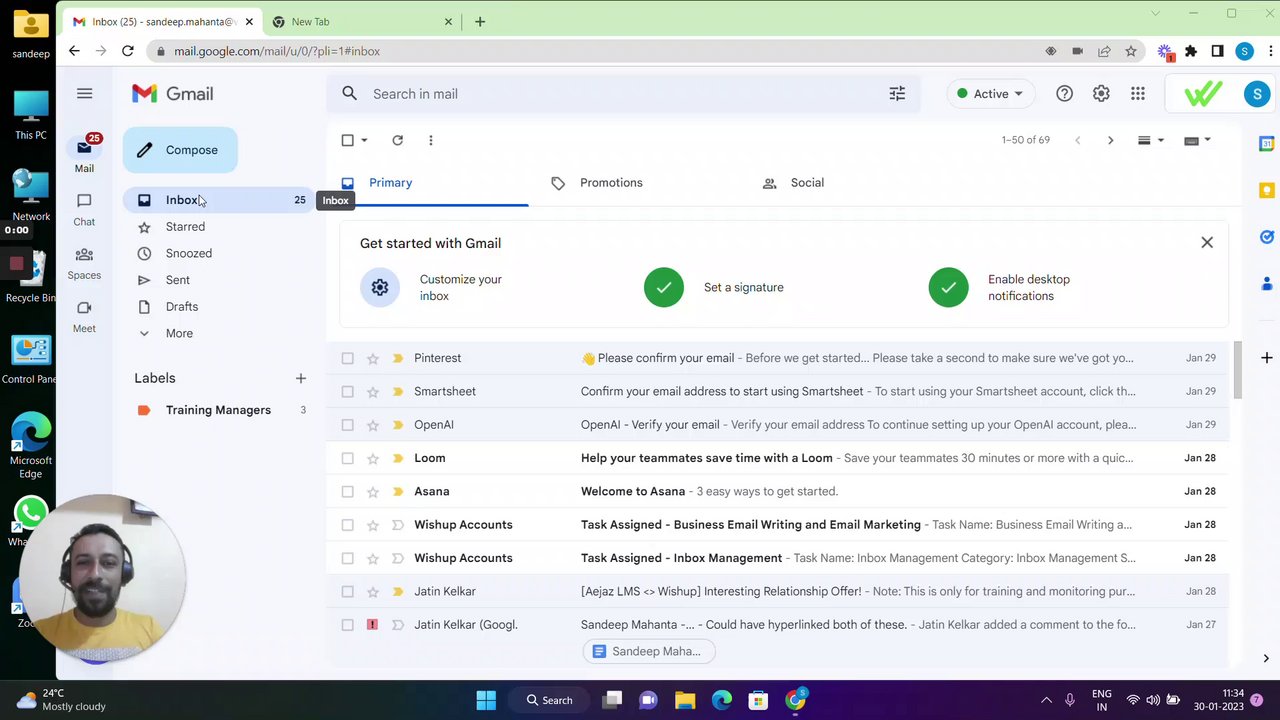Toggle importance marker on Asana email
The image size is (1280, 720).
397,492
